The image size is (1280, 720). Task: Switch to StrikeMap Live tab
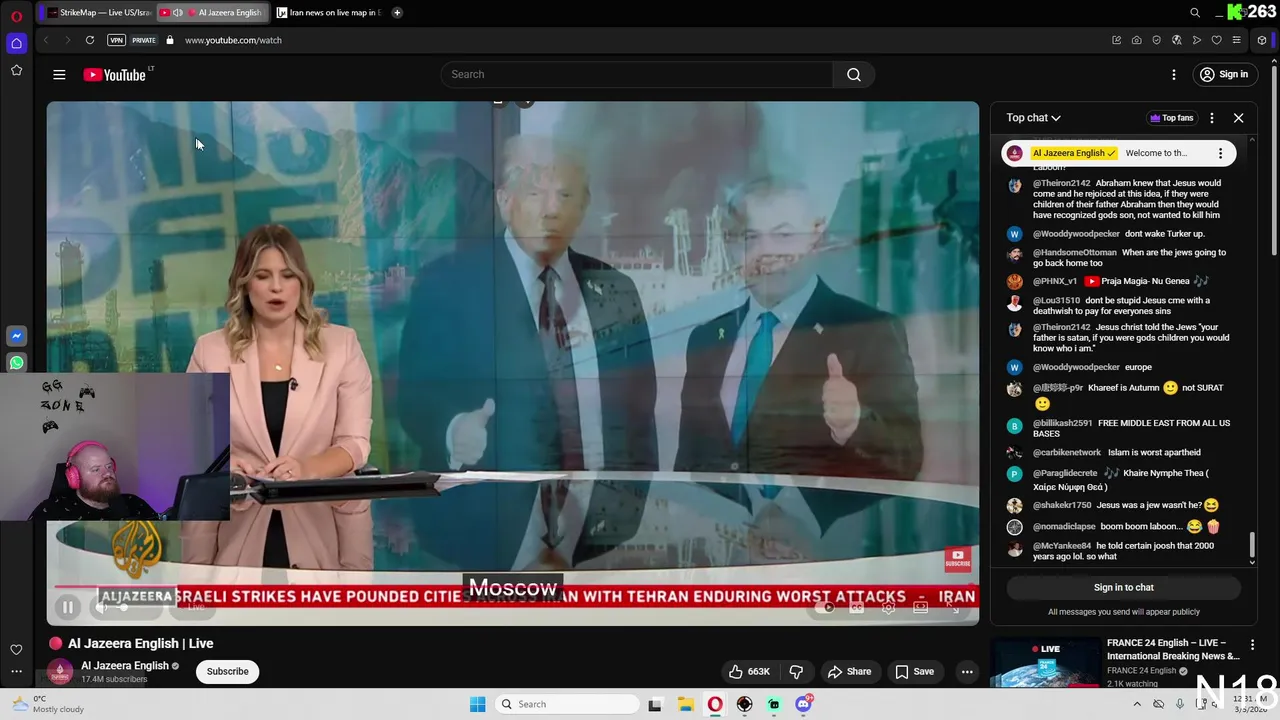(x=98, y=13)
